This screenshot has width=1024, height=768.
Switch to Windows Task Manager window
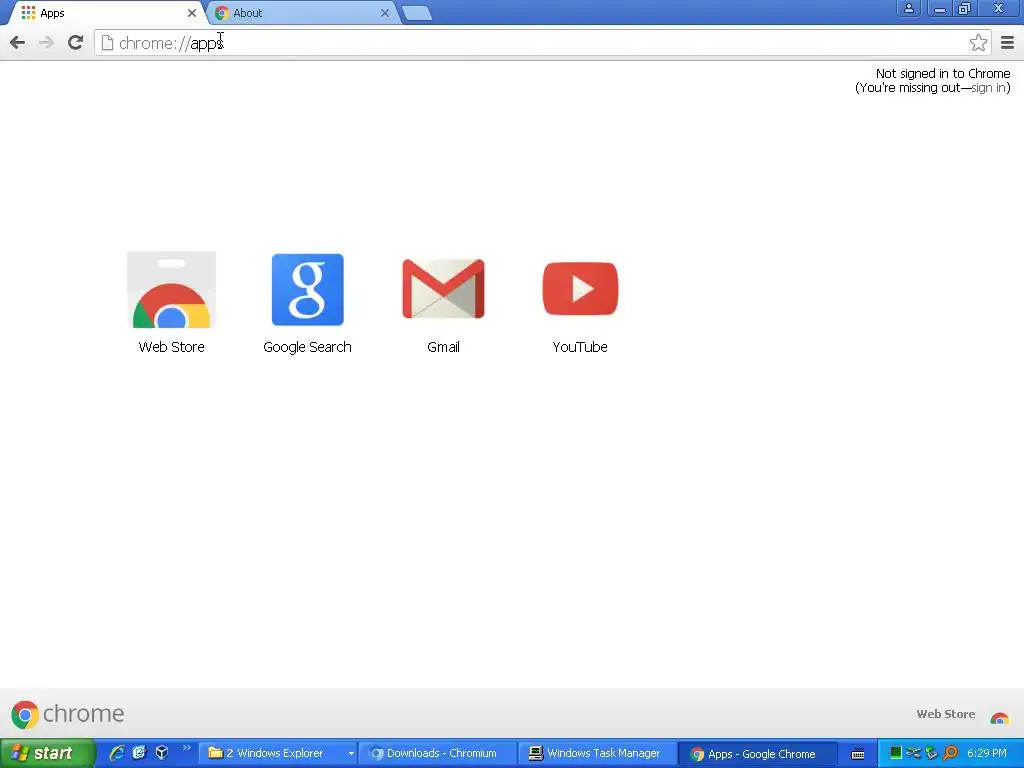pos(598,754)
